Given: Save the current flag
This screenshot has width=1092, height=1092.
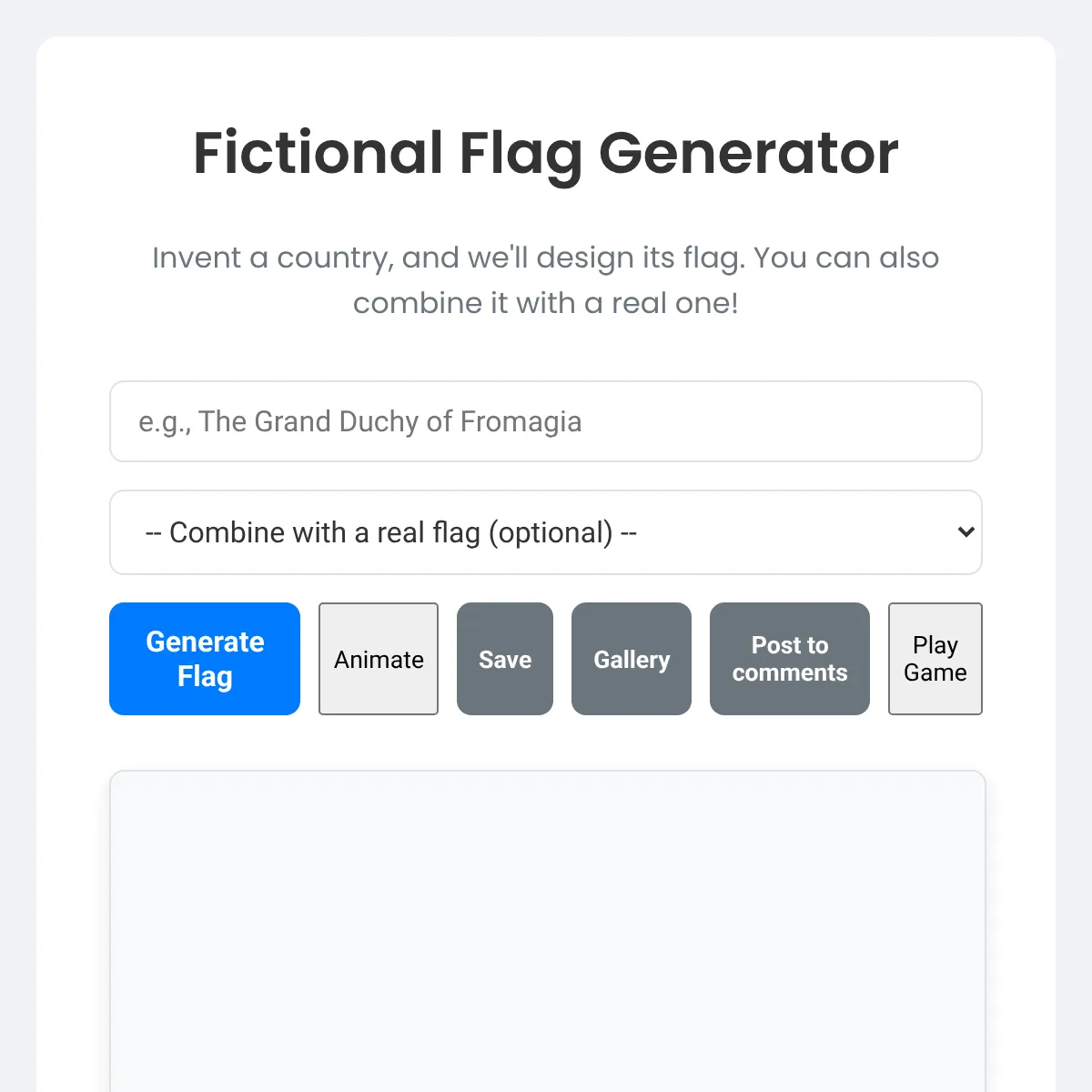Looking at the screenshot, I should pyautogui.click(x=505, y=659).
